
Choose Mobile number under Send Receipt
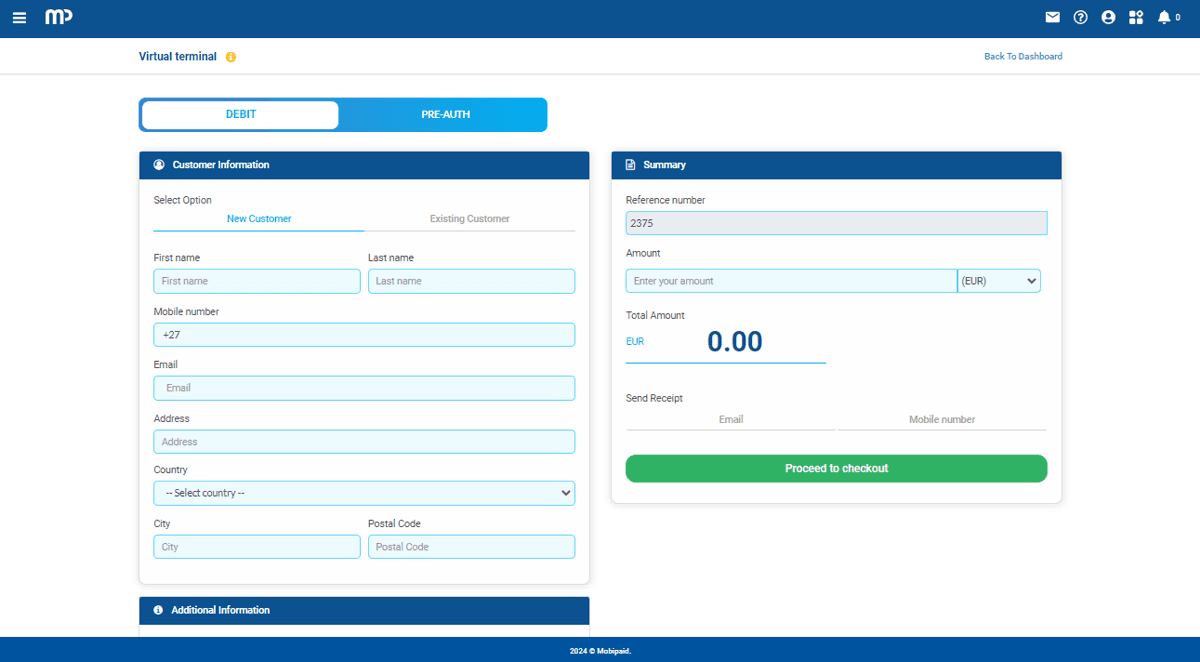point(941,420)
